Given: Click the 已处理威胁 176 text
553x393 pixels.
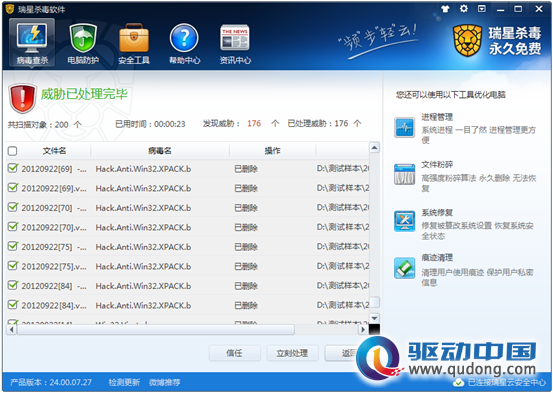Looking at the screenshot, I should click(324, 123).
